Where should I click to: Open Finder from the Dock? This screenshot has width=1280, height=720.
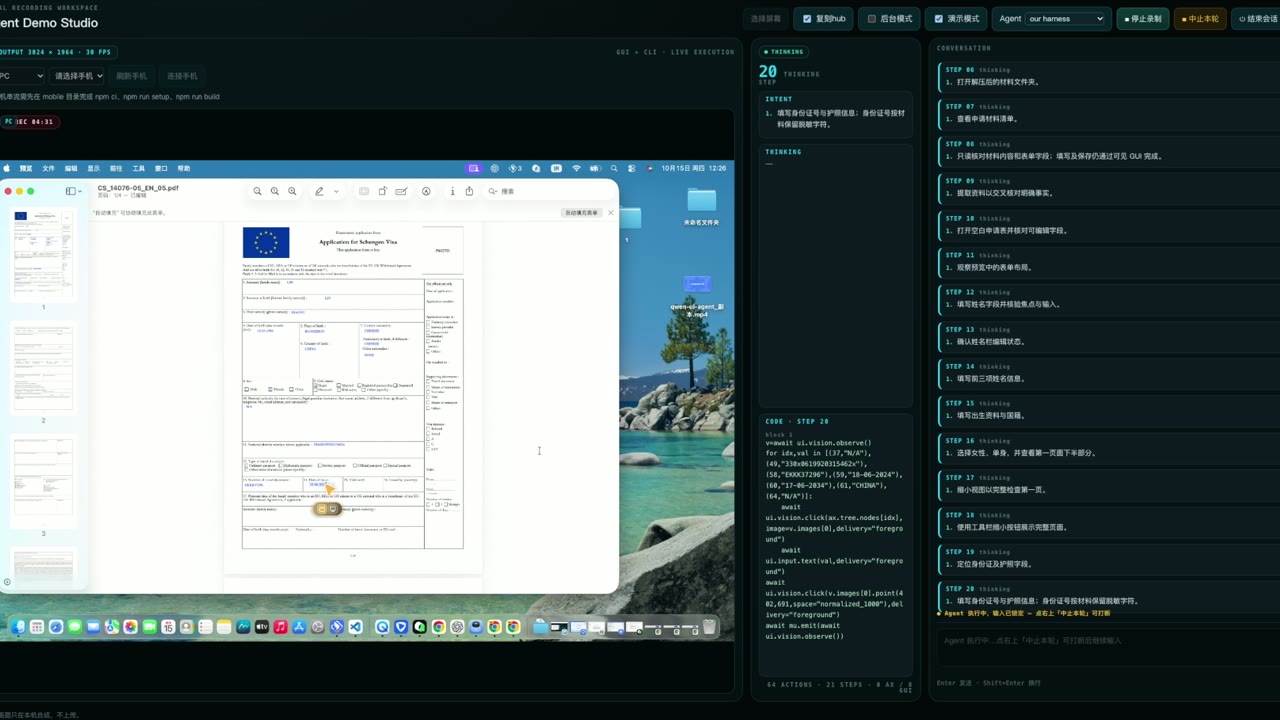click(x=18, y=627)
